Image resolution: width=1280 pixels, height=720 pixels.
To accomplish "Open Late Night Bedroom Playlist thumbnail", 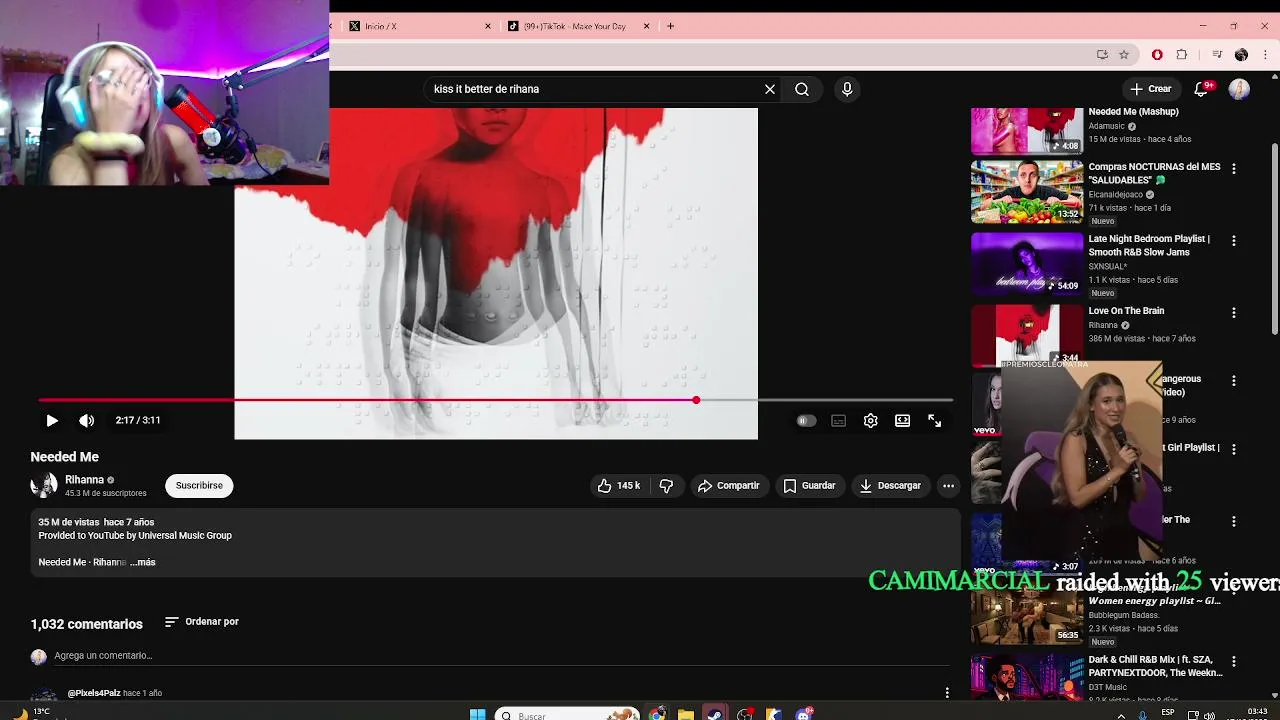I will [x=1027, y=264].
